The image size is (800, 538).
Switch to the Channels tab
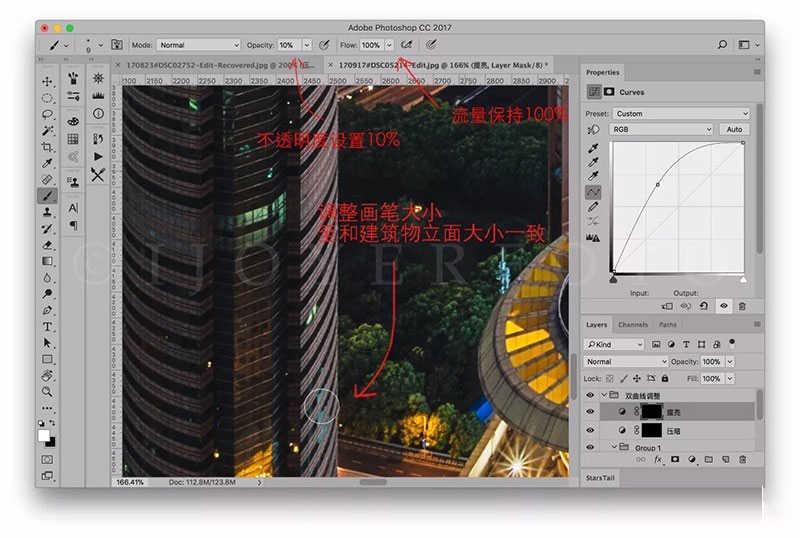pos(632,324)
